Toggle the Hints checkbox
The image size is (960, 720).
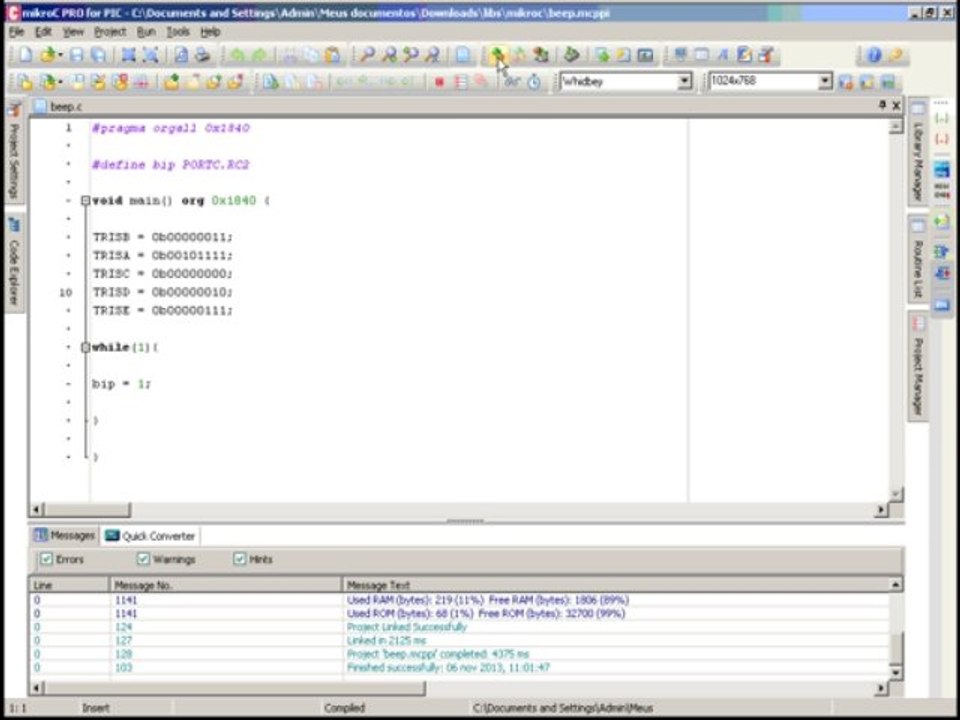pos(239,558)
